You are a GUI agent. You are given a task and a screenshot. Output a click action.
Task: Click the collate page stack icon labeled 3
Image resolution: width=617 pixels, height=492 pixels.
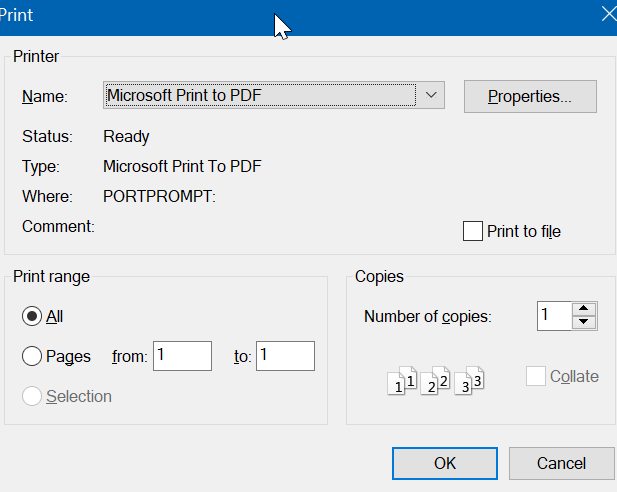click(469, 381)
